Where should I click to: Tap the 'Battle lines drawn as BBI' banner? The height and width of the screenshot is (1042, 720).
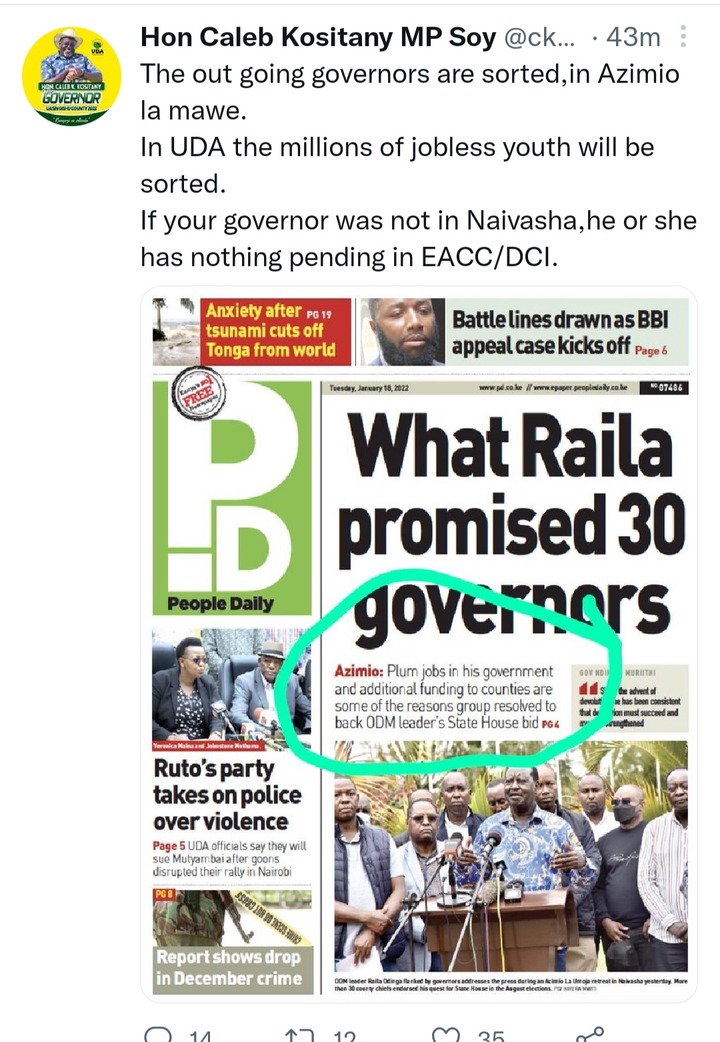(560, 332)
